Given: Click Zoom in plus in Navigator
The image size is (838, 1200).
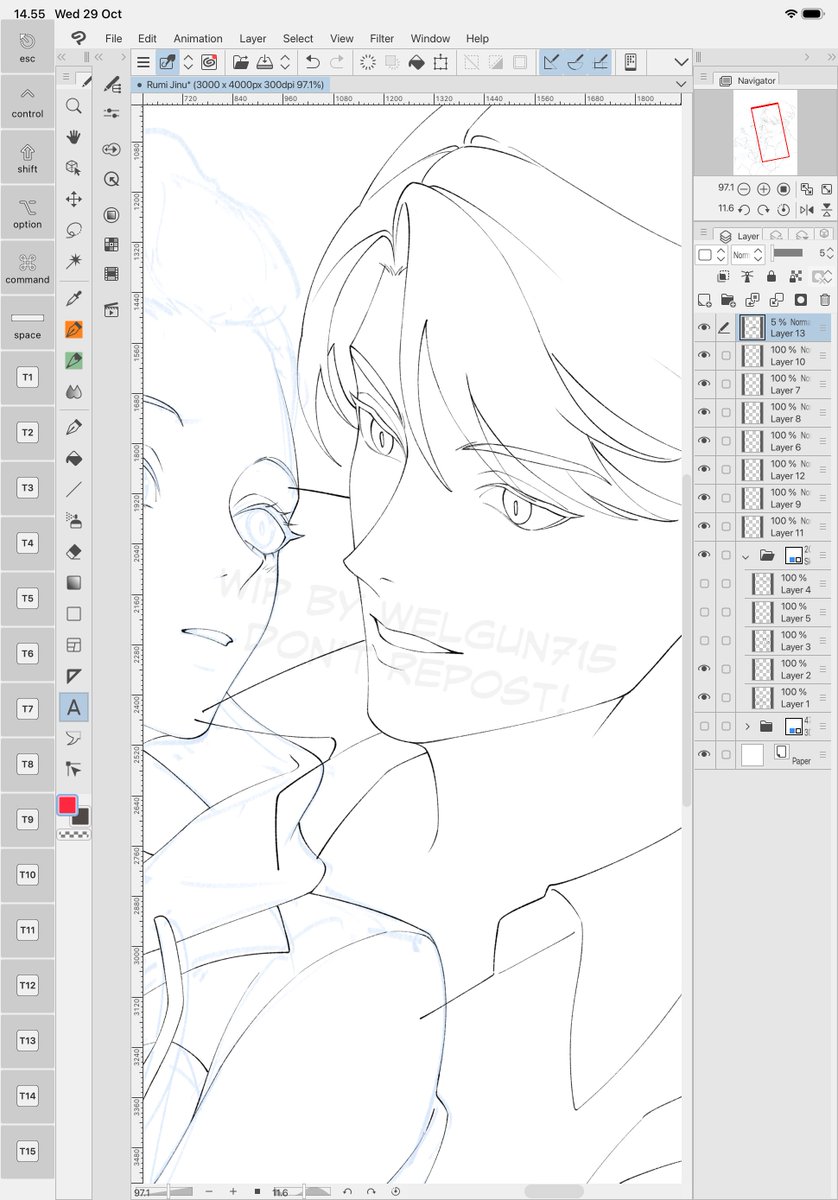Looking at the screenshot, I should (763, 189).
